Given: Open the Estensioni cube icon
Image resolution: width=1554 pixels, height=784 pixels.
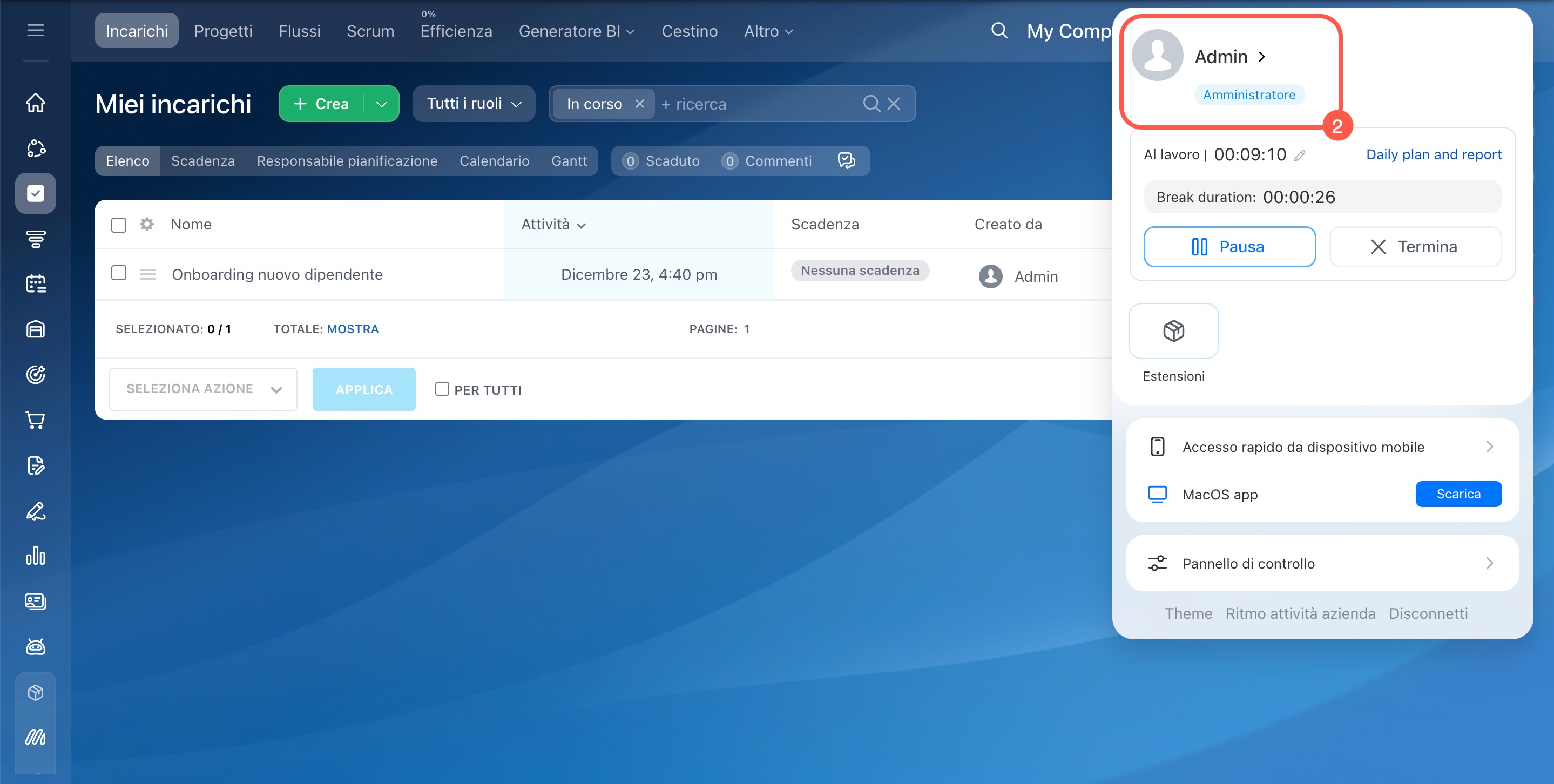Looking at the screenshot, I should 1173,331.
